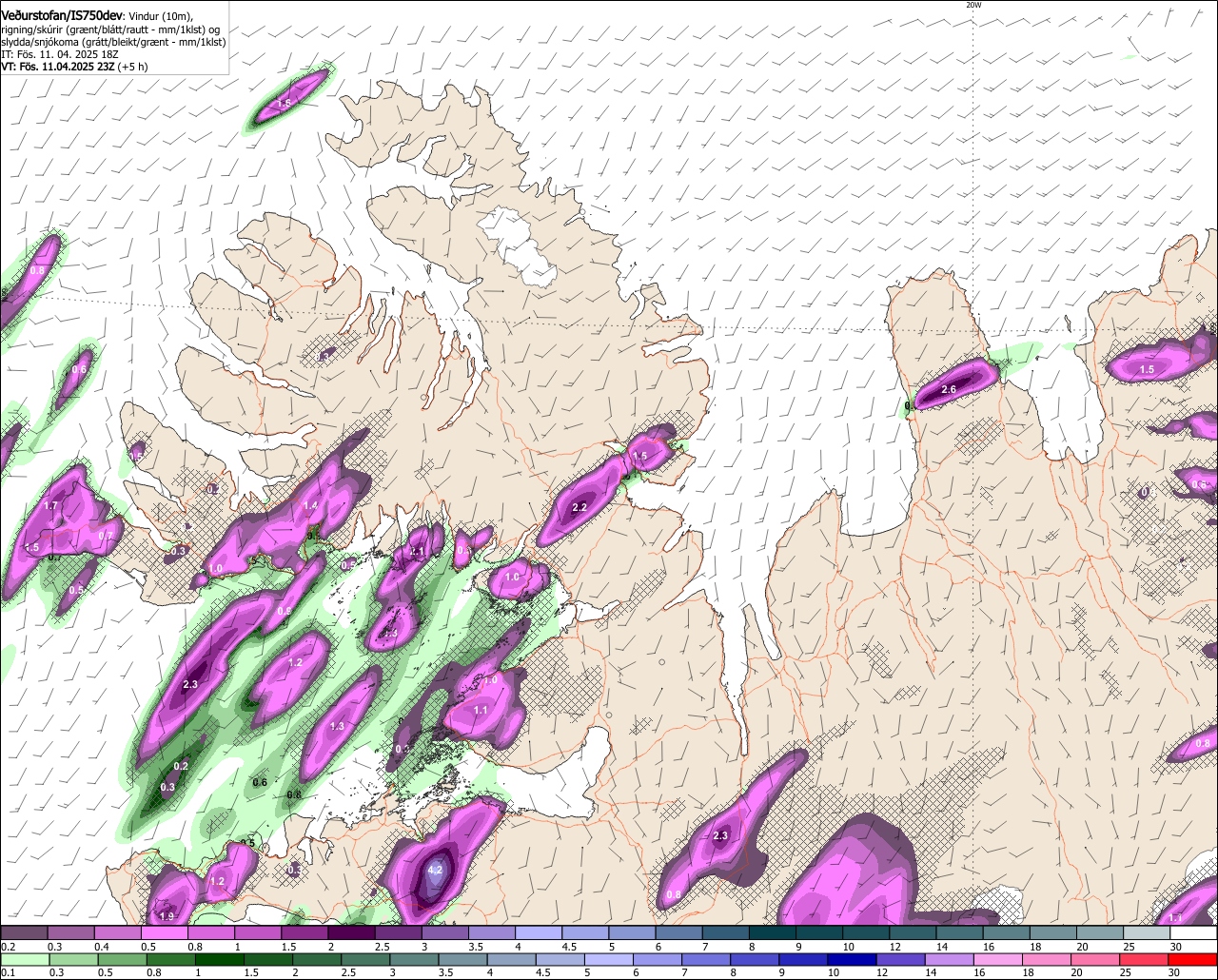Click the "0.4" label in the upper legend
The image size is (1218, 980).
pyautogui.click(x=102, y=947)
